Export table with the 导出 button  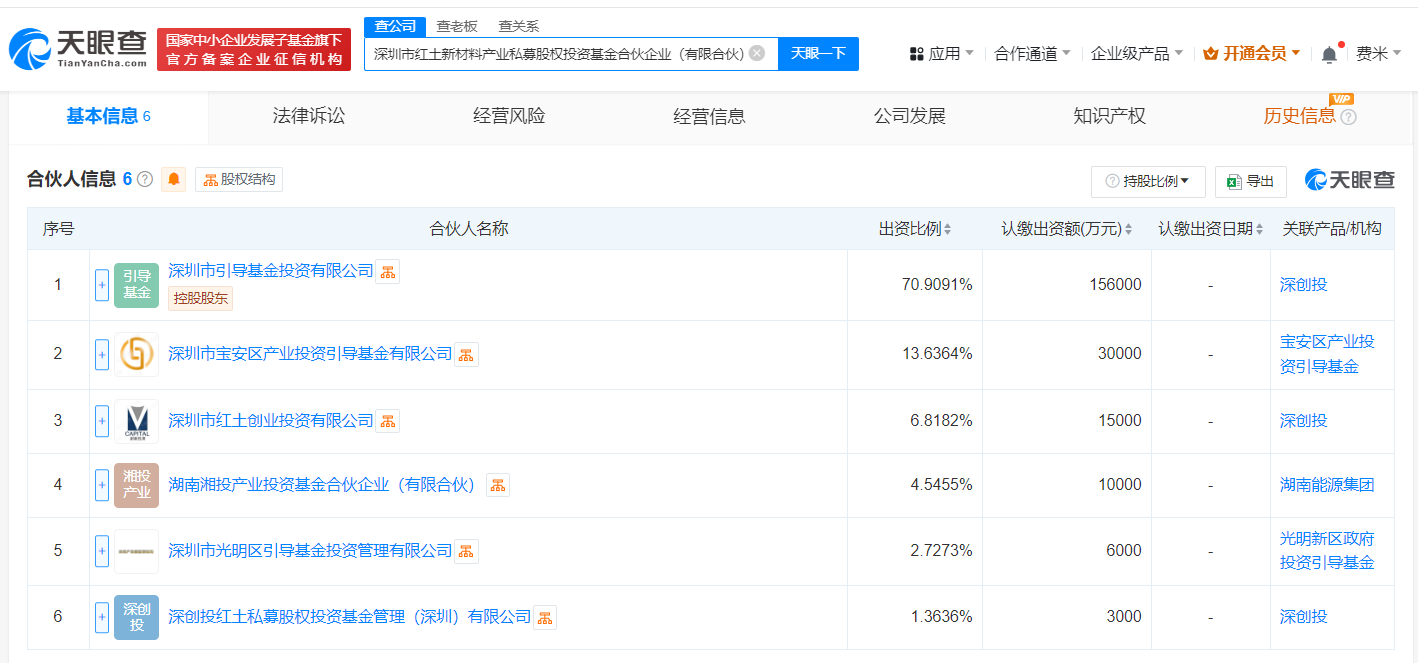[x=1250, y=181]
